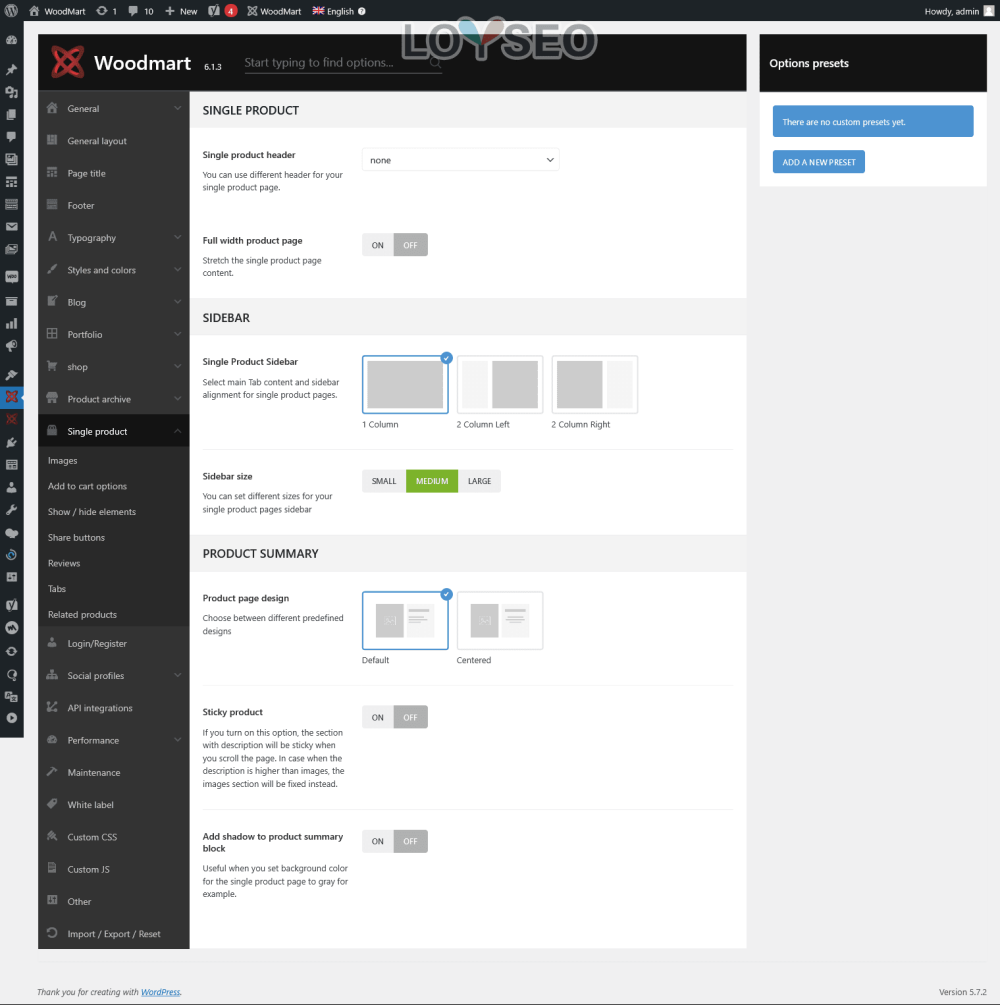1000x1005 pixels.
Task: Choose the Centered product page design
Action: (500, 620)
